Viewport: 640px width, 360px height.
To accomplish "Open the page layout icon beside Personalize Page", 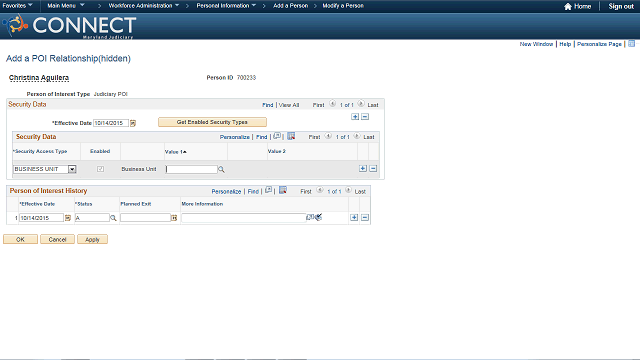I will click(631, 44).
